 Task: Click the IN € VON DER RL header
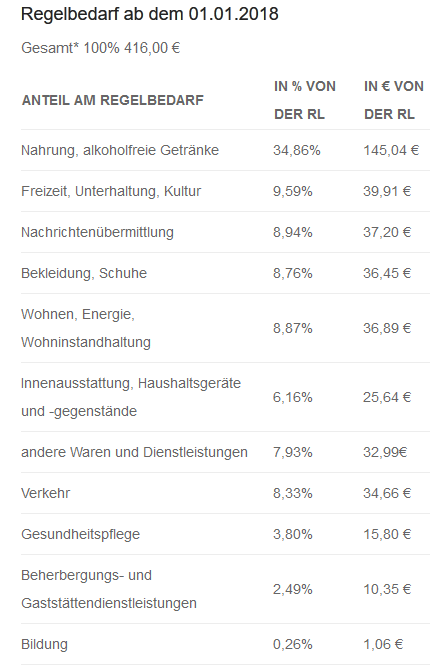pyautogui.click(x=394, y=100)
